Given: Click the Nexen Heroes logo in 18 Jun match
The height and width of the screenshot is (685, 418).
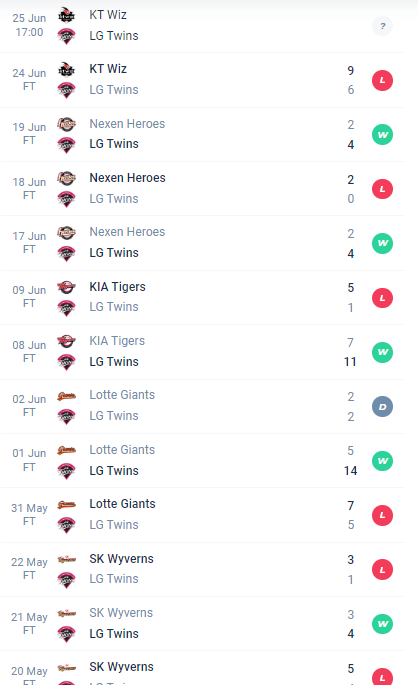Looking at the screenshot, I should point(66,178).
